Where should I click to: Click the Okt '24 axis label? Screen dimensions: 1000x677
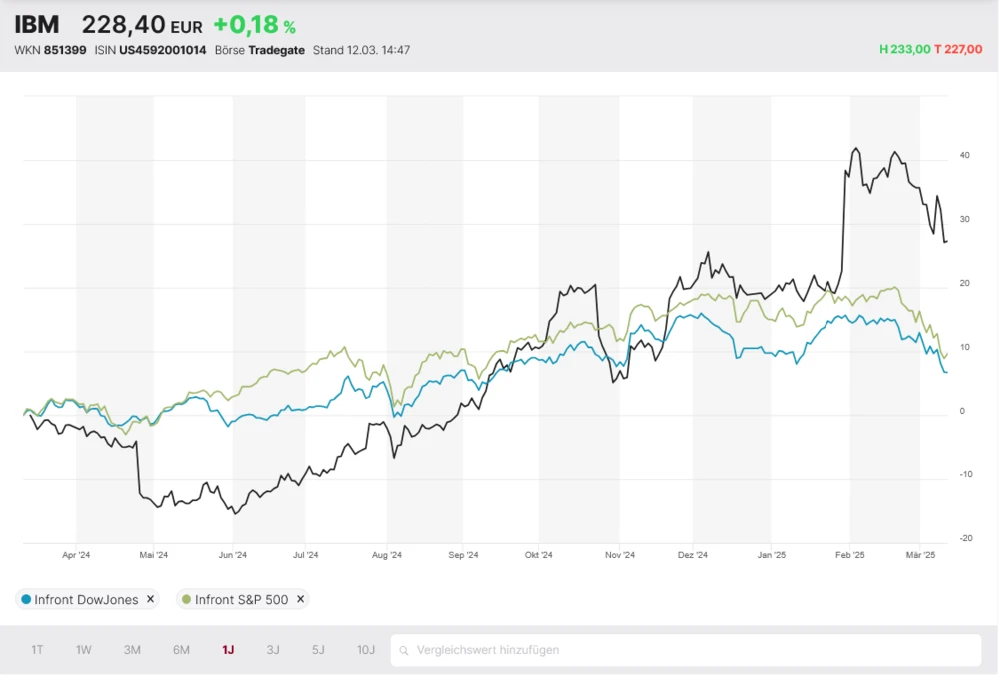539,554
